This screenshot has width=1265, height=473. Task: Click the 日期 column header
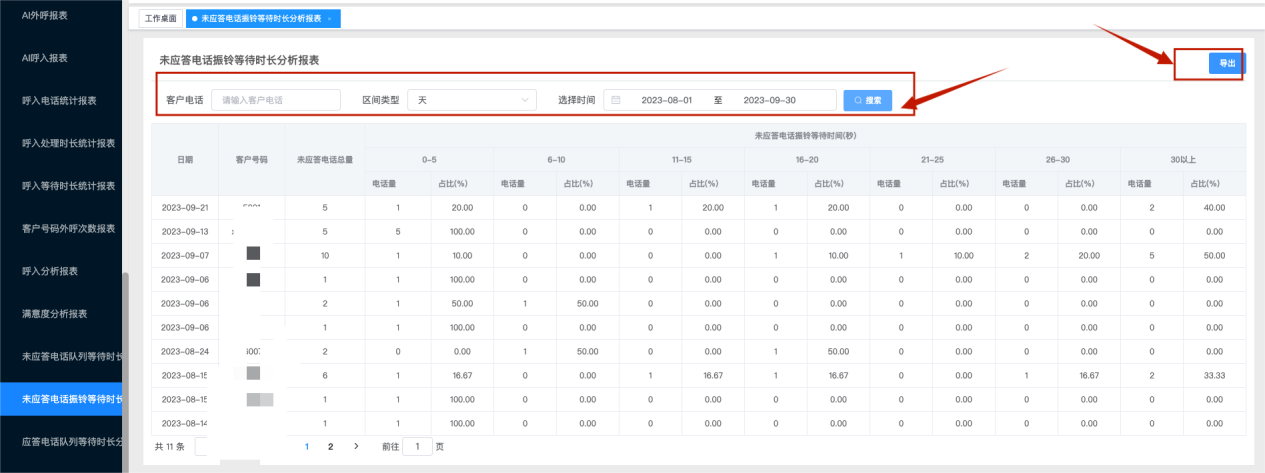click(185, 160)
